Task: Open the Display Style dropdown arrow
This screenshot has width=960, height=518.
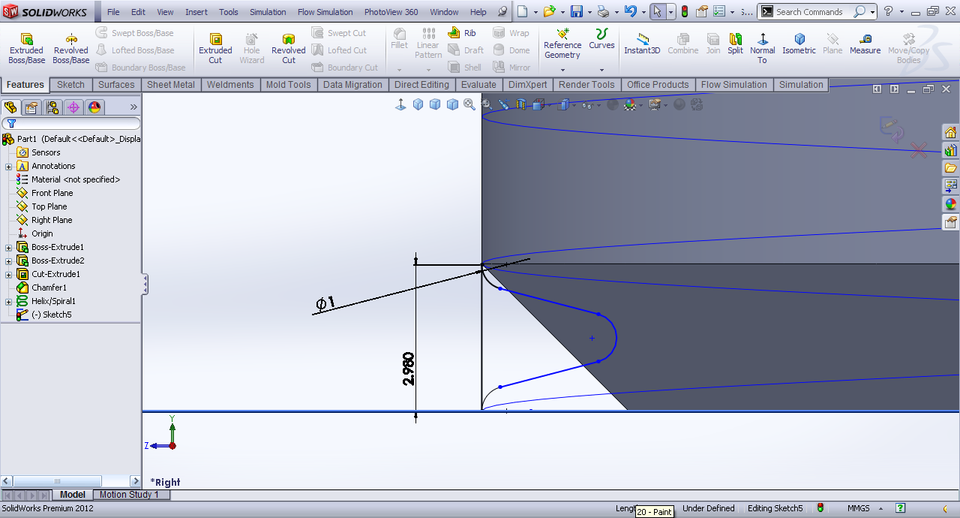Action: pyautogui.click(x=574, y=105)
